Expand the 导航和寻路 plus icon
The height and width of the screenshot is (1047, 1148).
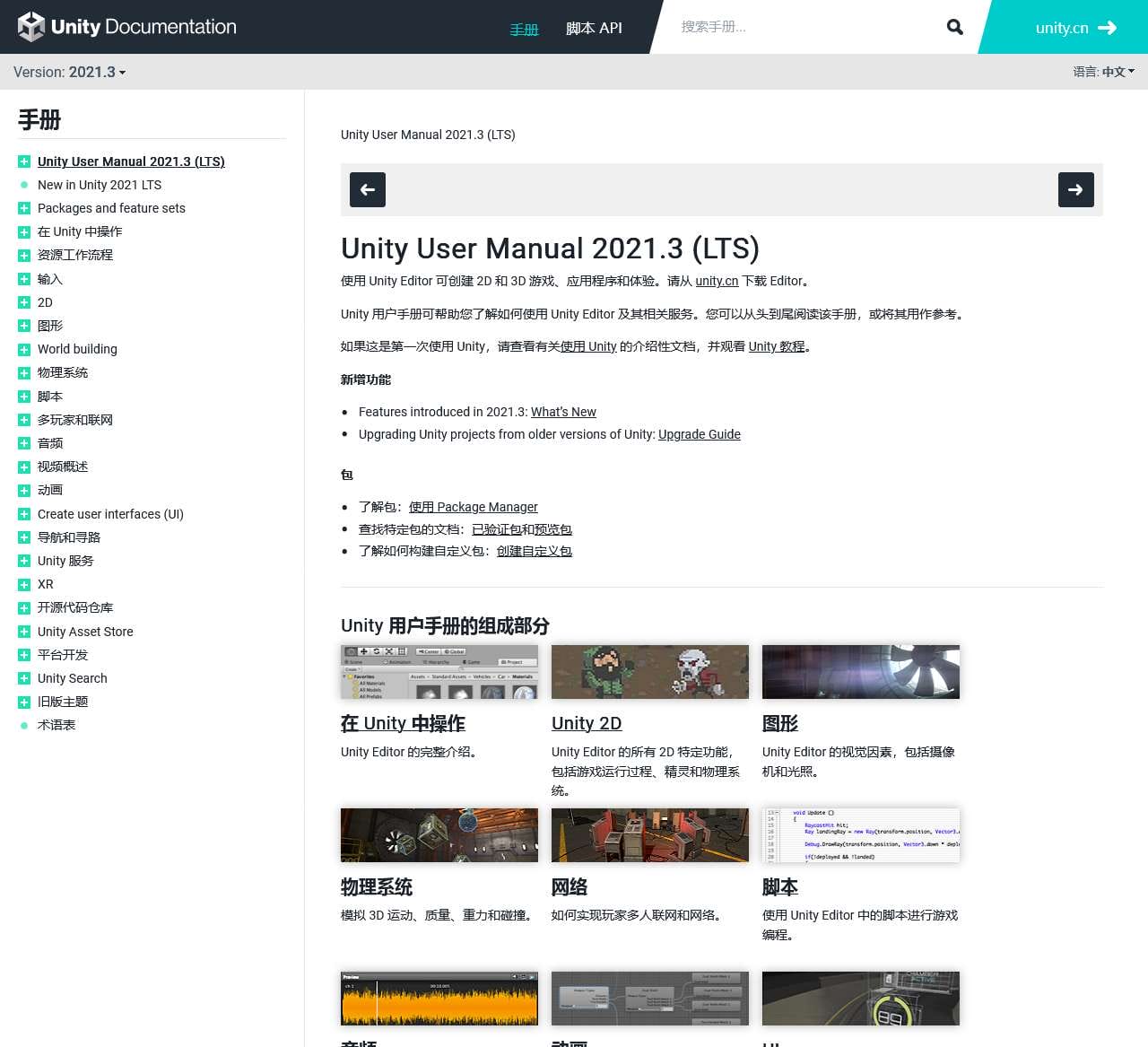pyautogui.click(x=24, y=537)
